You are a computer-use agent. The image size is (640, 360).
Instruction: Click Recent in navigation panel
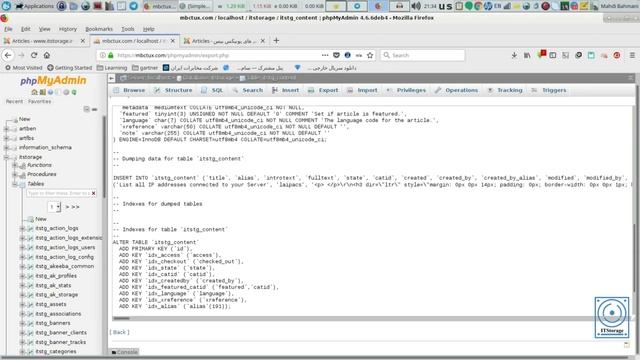click(x=14, y=102)
